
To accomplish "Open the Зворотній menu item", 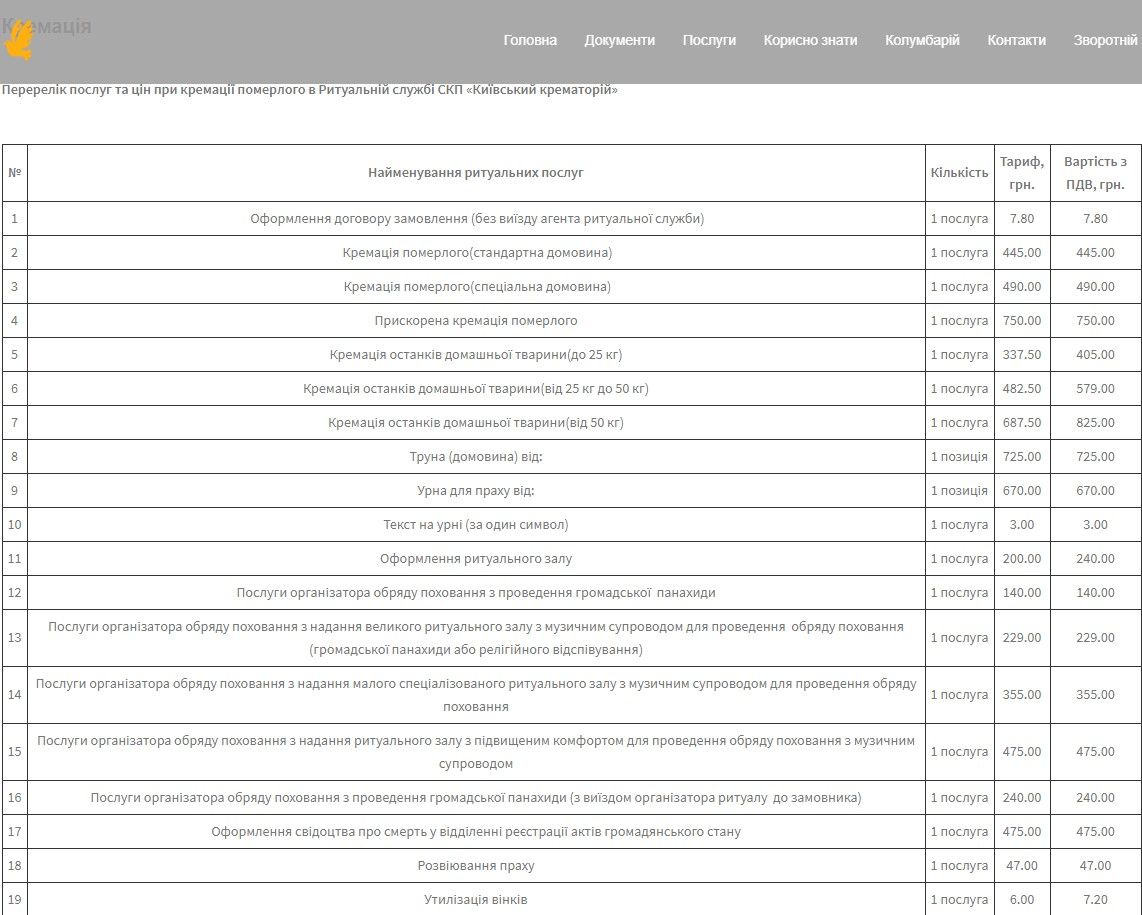I will pos(1105,40).
